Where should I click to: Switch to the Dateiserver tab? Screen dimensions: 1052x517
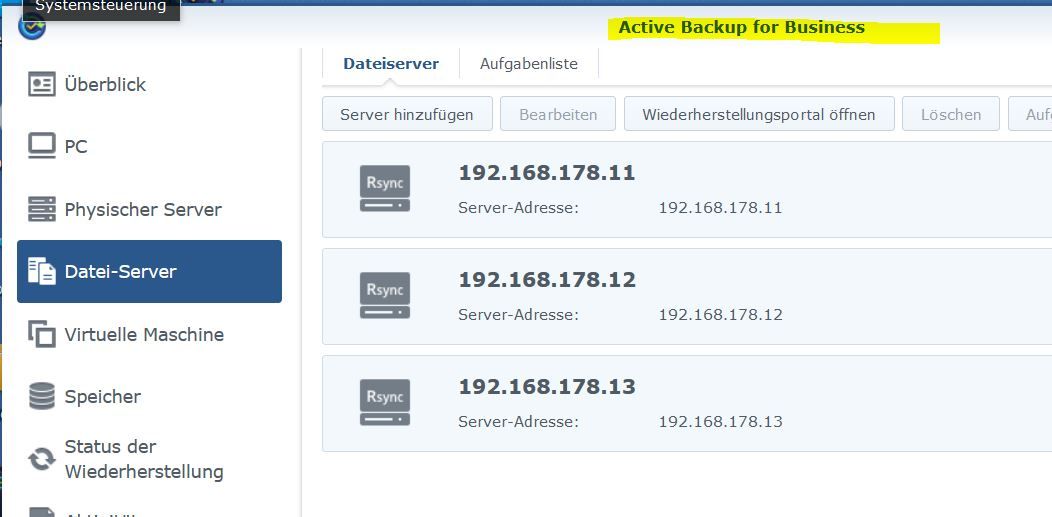click(x=391, y=64)
